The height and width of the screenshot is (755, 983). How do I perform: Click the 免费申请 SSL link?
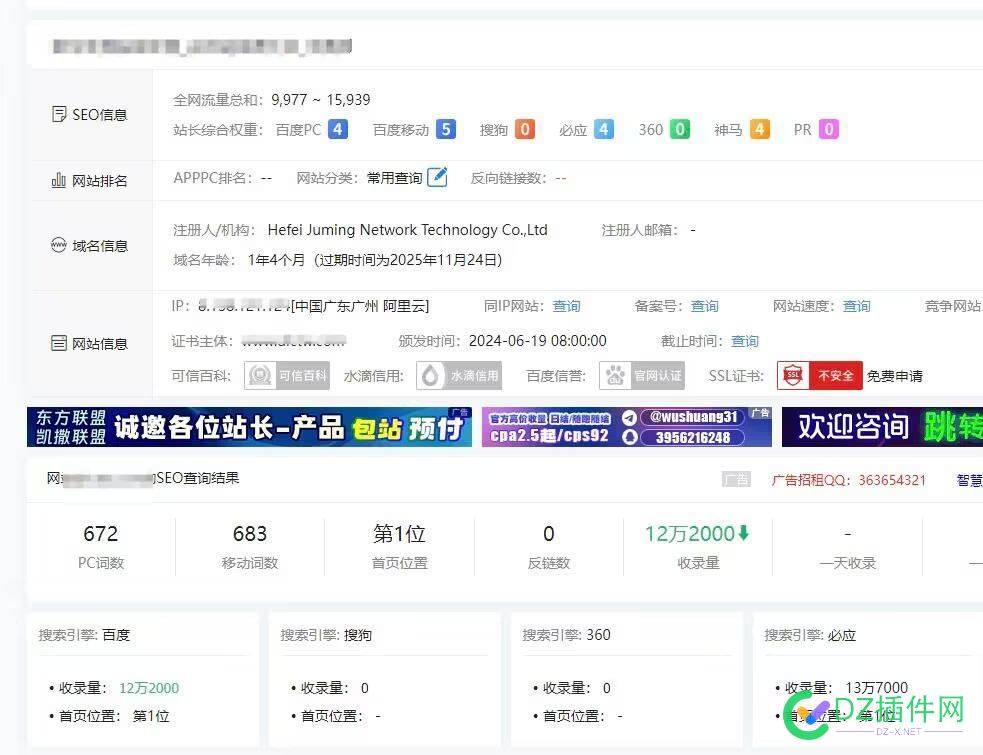(x=894, y=377)
